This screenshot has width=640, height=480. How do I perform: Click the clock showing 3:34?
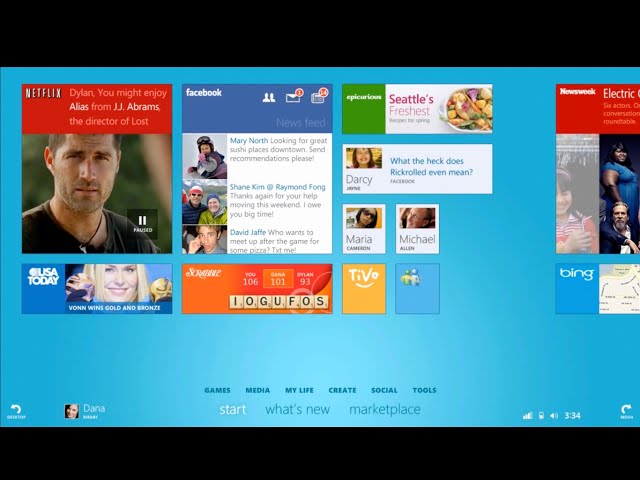tap(572, 416)
